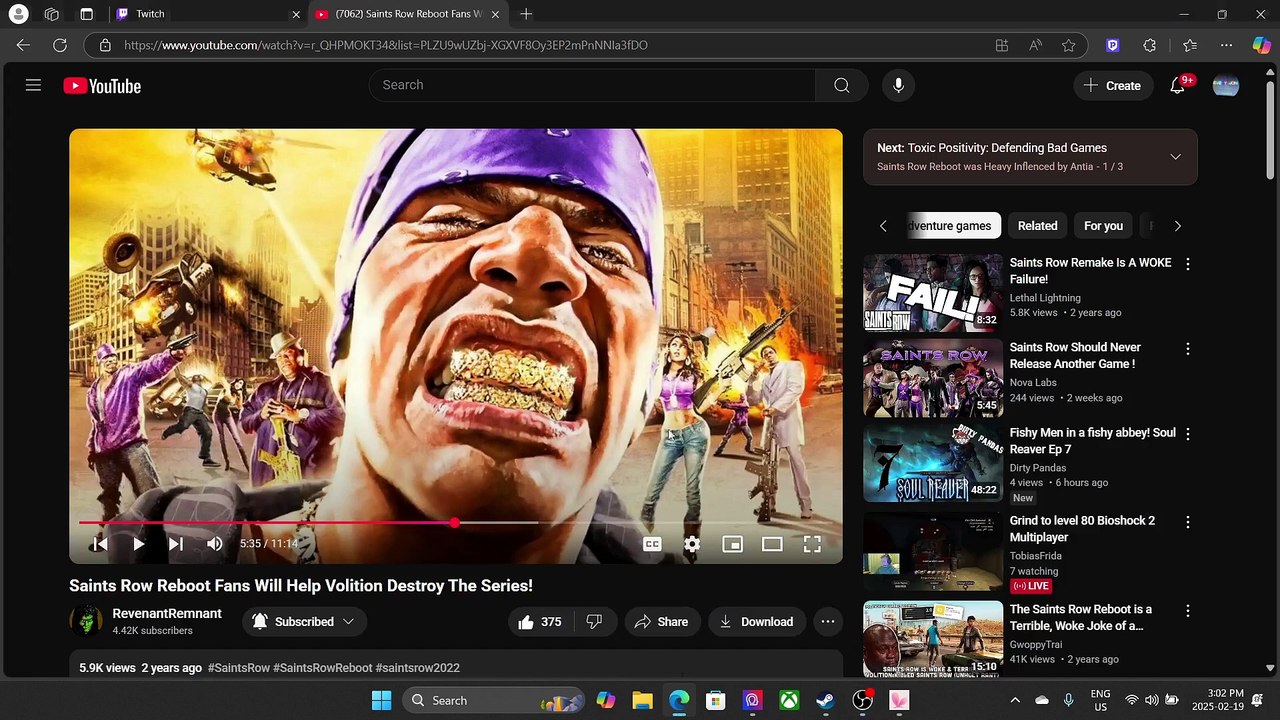Screen dimensions: 1280x720
Task: Open the Soul Reaver Ep 7 thumbnail
Action: coord(933,463)
